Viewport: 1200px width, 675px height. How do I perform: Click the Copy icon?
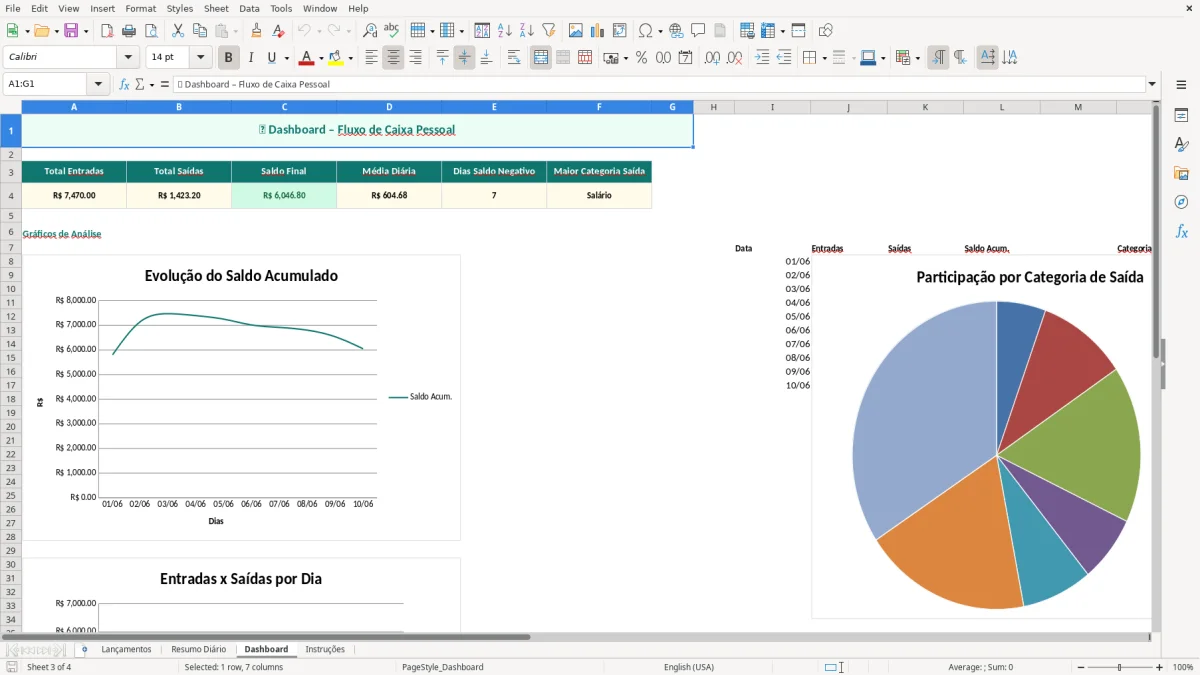point(200,31)
